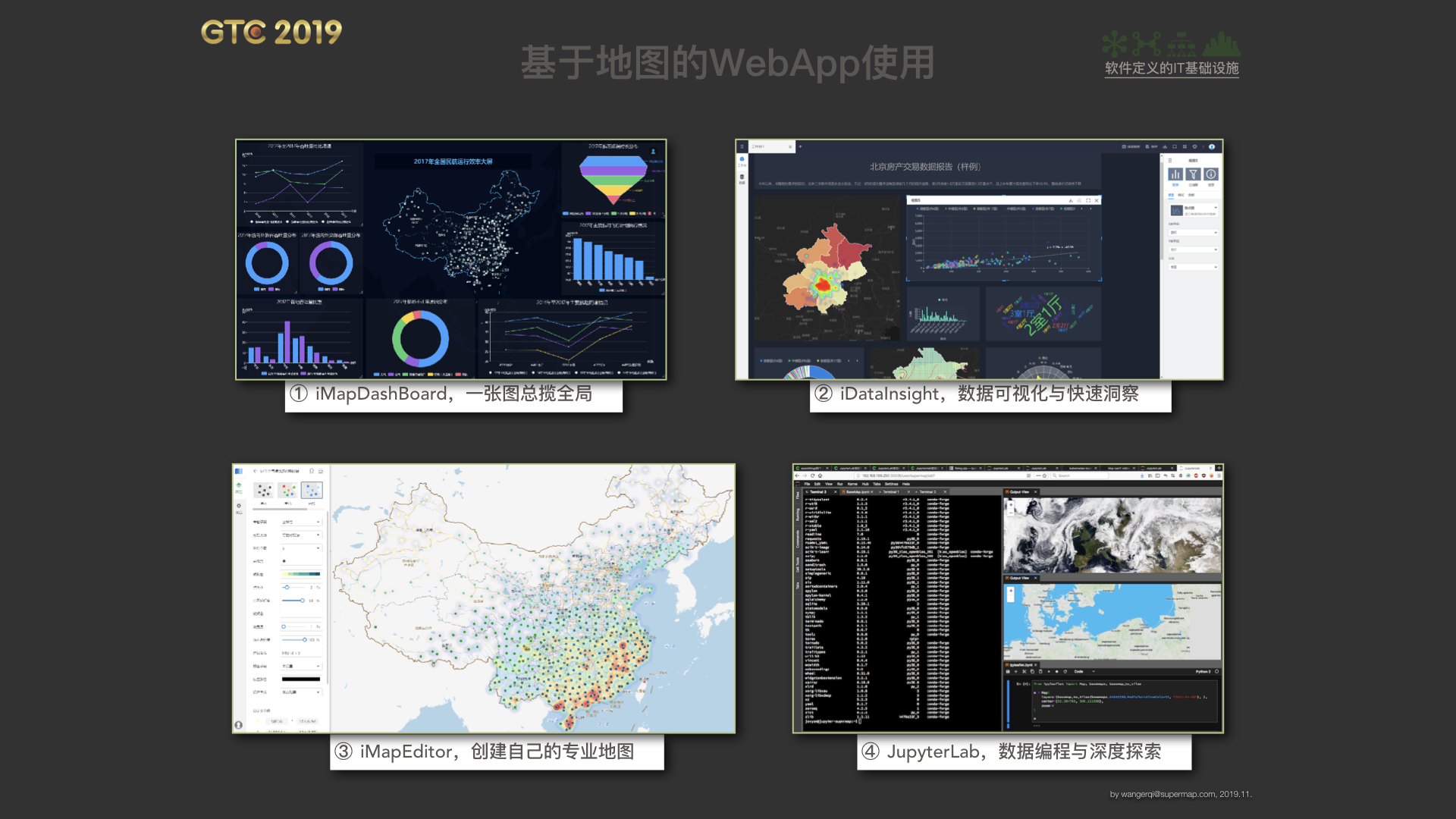1456x819 pixels.
Task: Open the hamburger menu in iDataInsight top bar
Action: pos(742,146)
